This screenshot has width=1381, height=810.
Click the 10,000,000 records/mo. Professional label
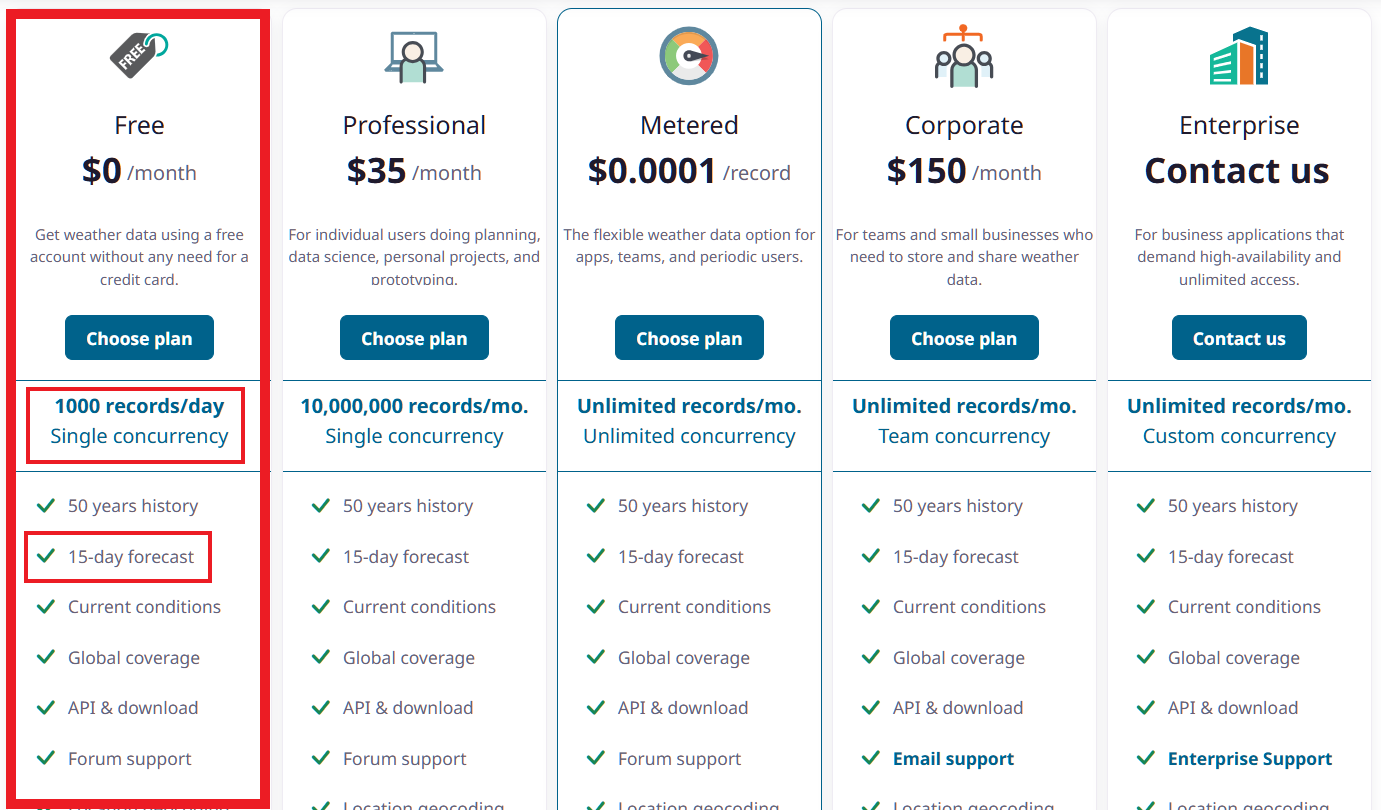tap(414, 406)
